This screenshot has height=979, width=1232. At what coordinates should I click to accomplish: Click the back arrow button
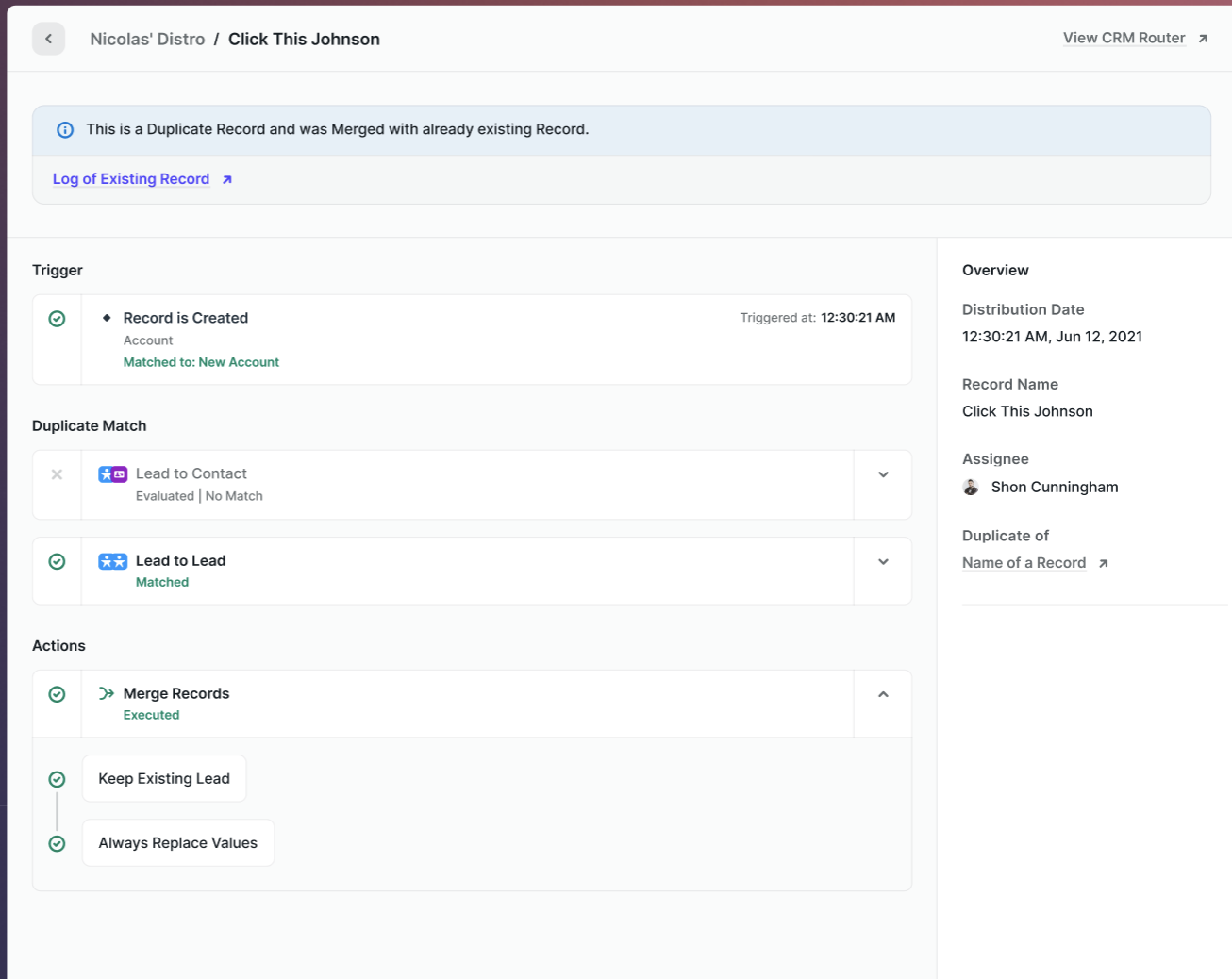pos(48,39)
